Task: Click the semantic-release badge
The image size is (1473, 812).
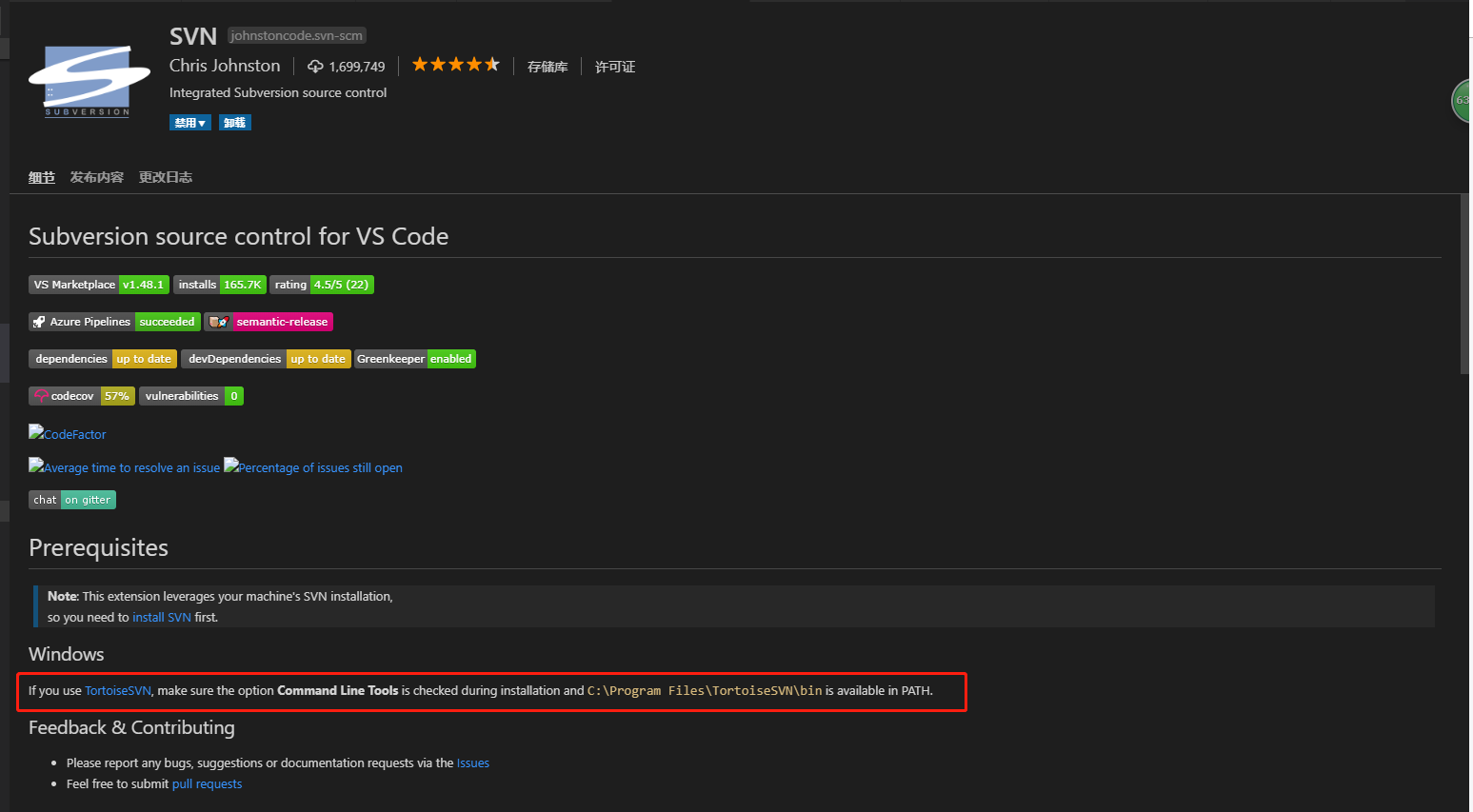Action: point(269,322)
